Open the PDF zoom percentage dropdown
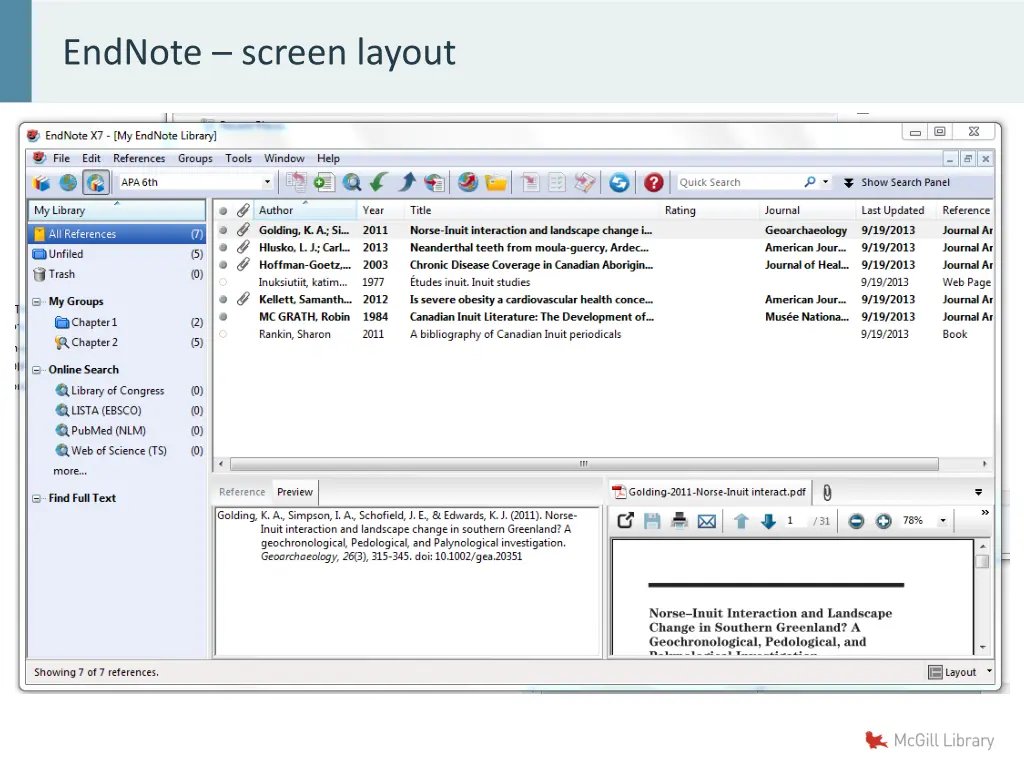Image resolution: width=1024 pixels, height=768 pixels. pyautogui.click(x=942, y=521)
